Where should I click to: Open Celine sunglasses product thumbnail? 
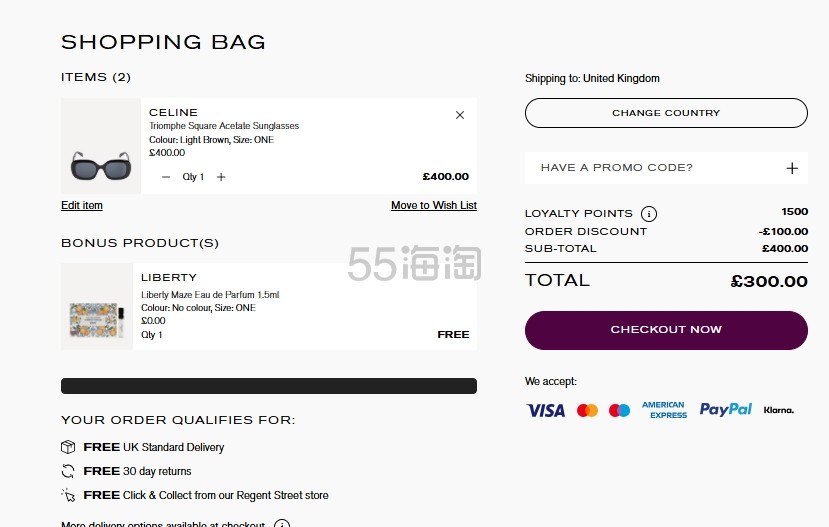point(101,146)
